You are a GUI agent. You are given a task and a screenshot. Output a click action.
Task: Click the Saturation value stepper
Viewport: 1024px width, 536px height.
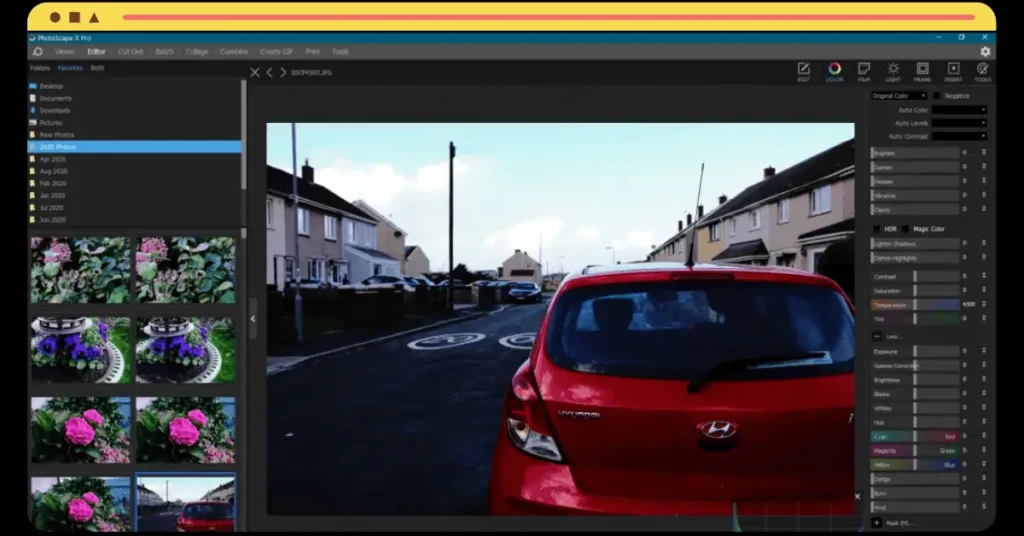pos(984,291)
